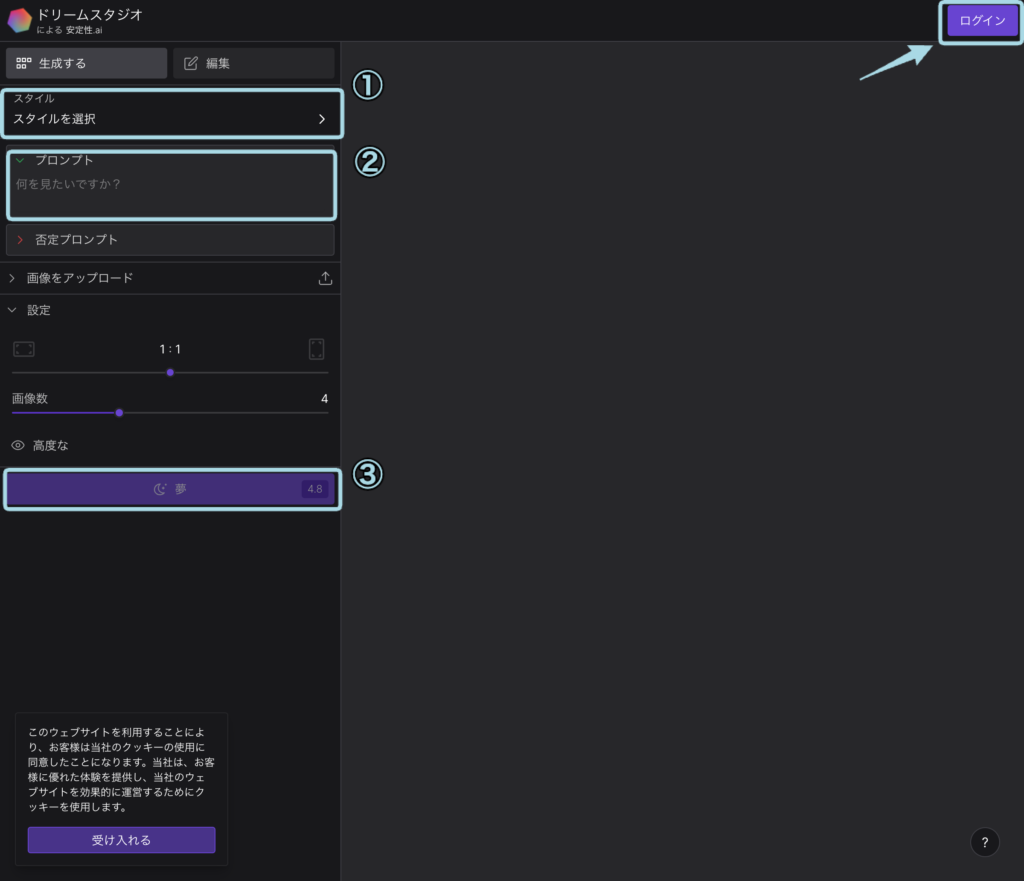
Task: Click the DreamStudio hexagon logo
Action: 20,20
